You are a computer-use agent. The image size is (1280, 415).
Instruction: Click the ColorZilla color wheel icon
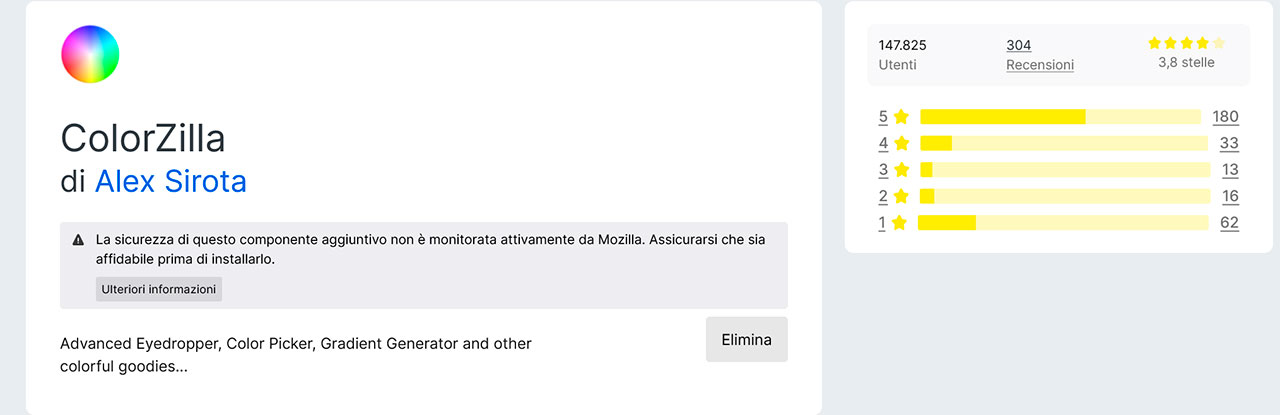(x=90, y=54)
